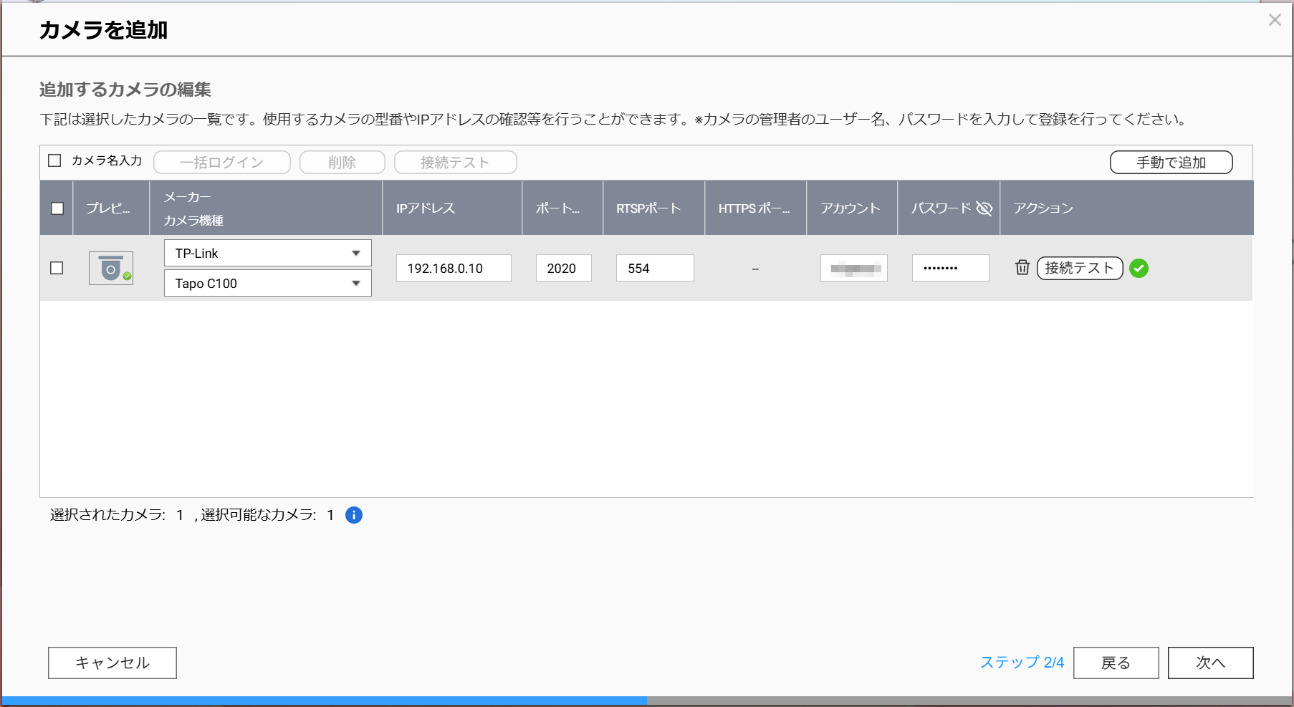Click the 追加するカメラの編集 heading

pyautogui.click(x=125, y=90)
